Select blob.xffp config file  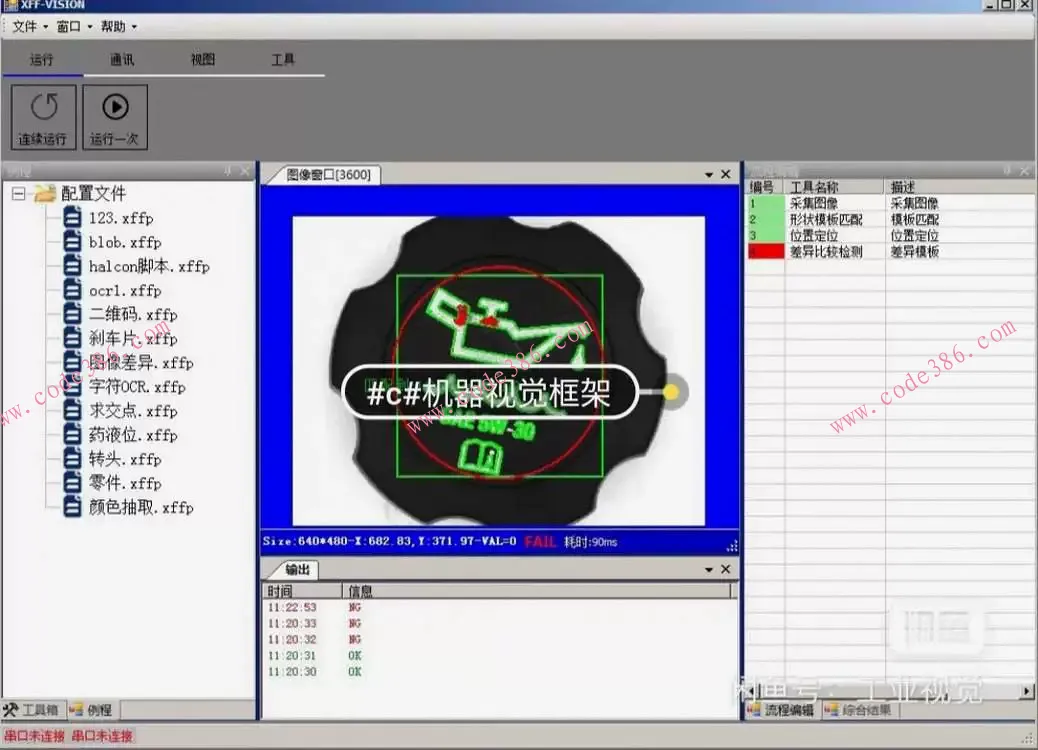[125, 242]
